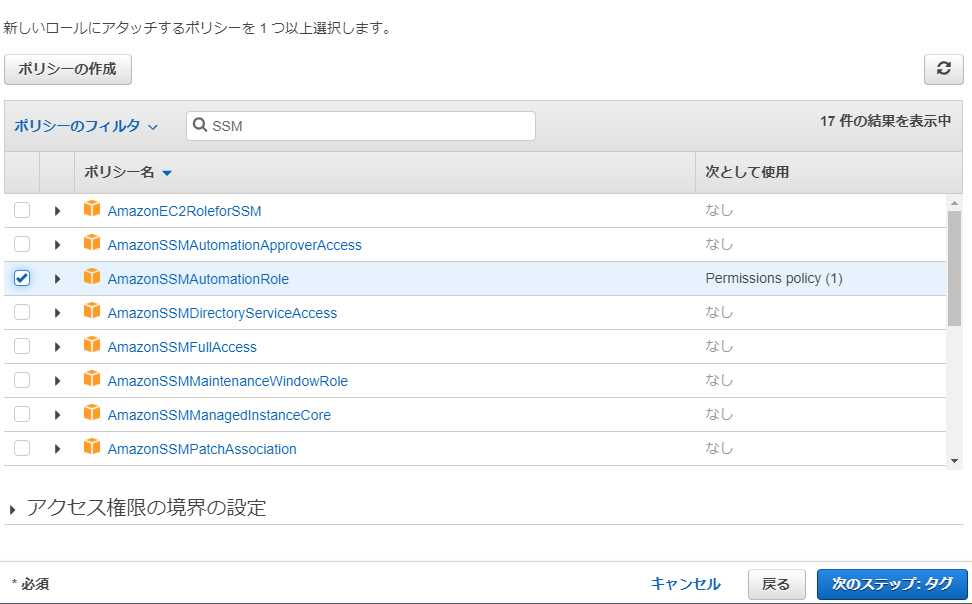
Task: Click the policy icon next to AmazonSSMAutomationRole
Action: pyautogui.click(x=92, y=277)
